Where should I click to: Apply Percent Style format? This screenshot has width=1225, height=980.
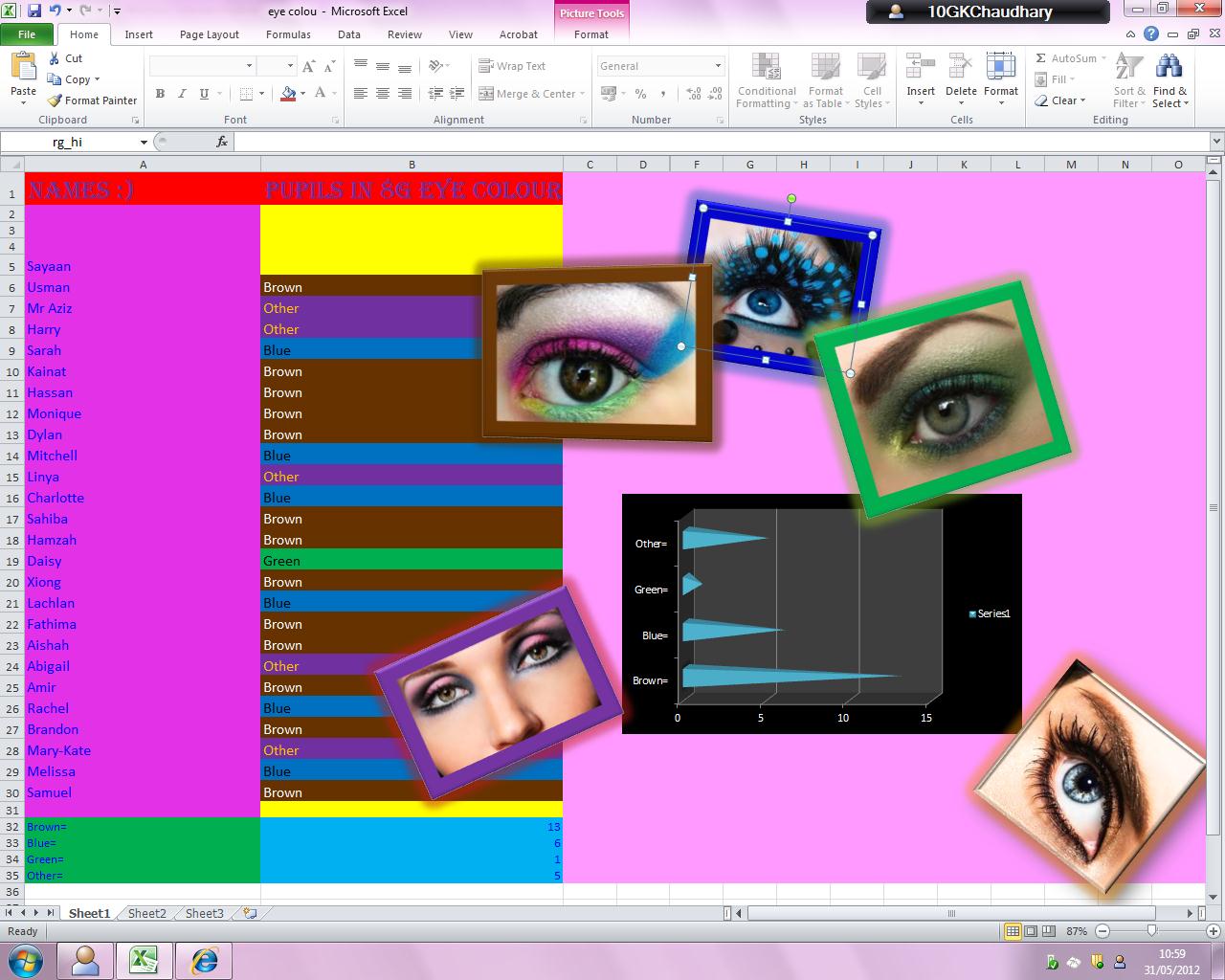tap(640, 94)
